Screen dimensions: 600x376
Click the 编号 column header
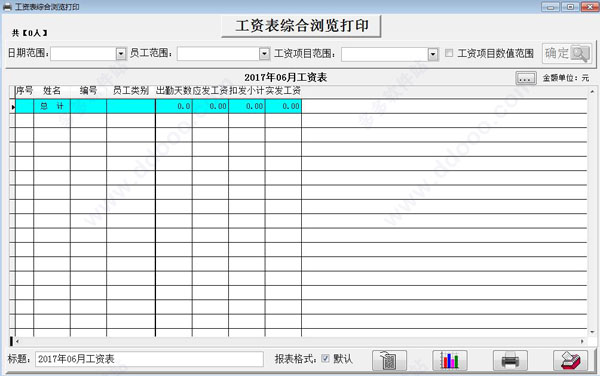point(88,91)
